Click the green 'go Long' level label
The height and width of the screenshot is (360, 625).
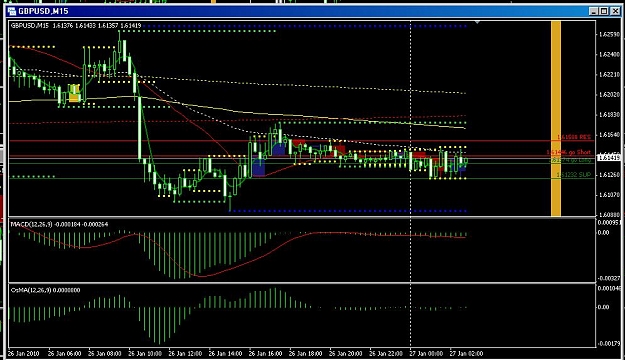click(x=571, y=160)
